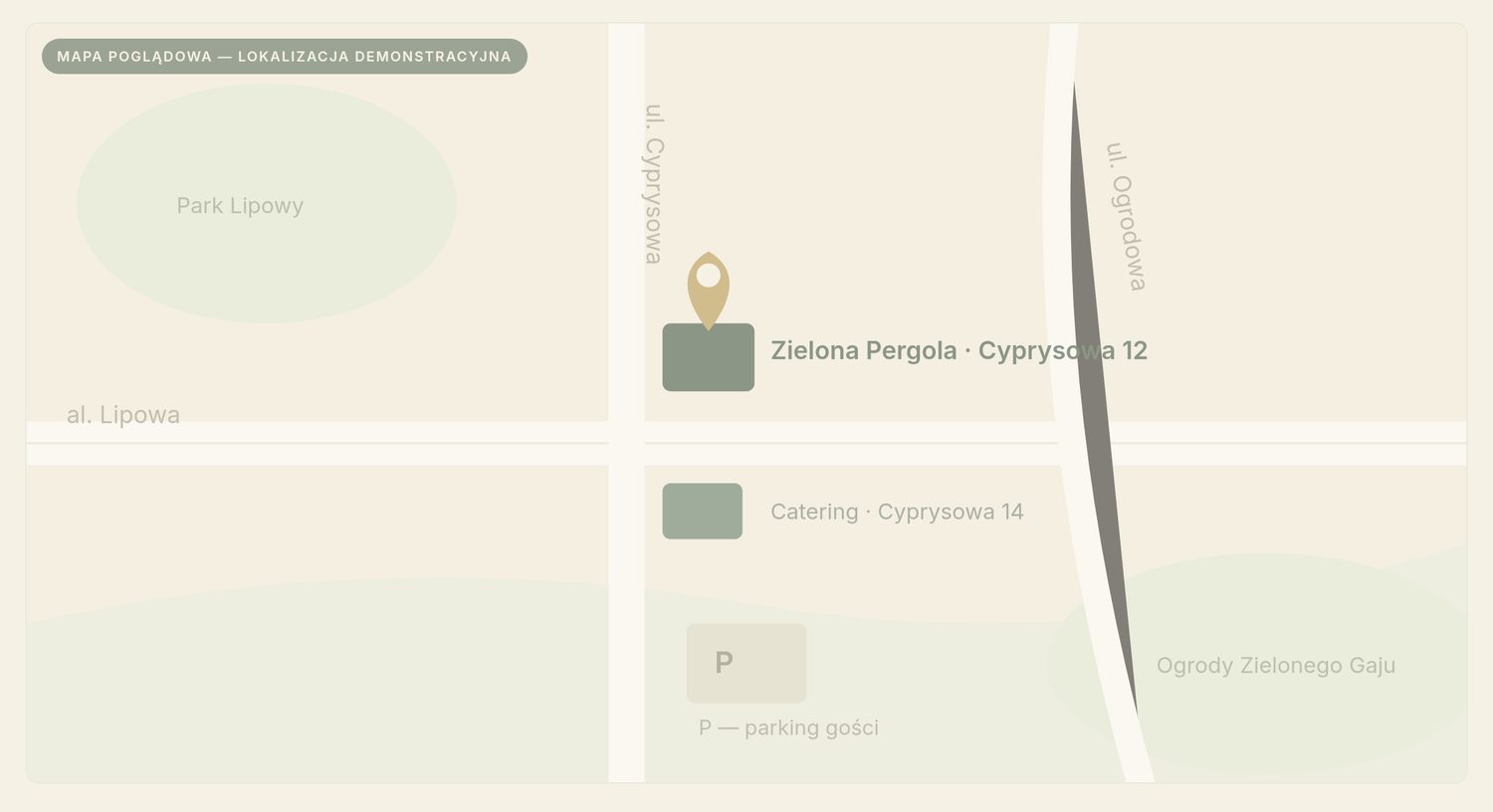Click the P — parking gości legend text
The height and width of the screenshot is (812, 1493).
pos(788,727)
